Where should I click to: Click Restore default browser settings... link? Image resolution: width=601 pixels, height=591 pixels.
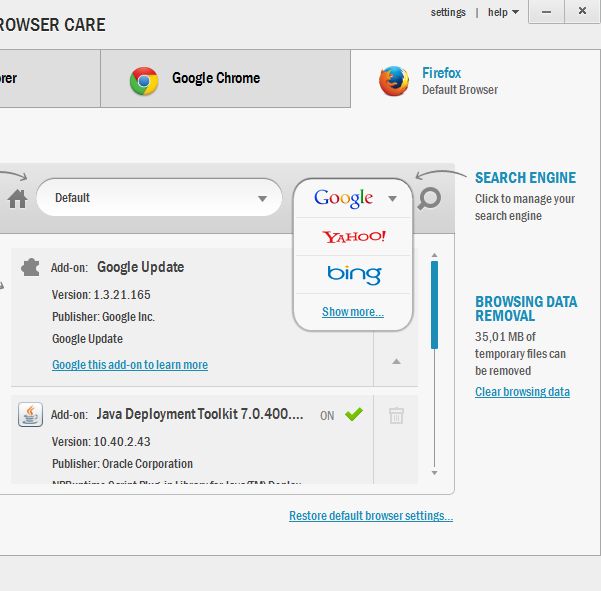(371, 516)
